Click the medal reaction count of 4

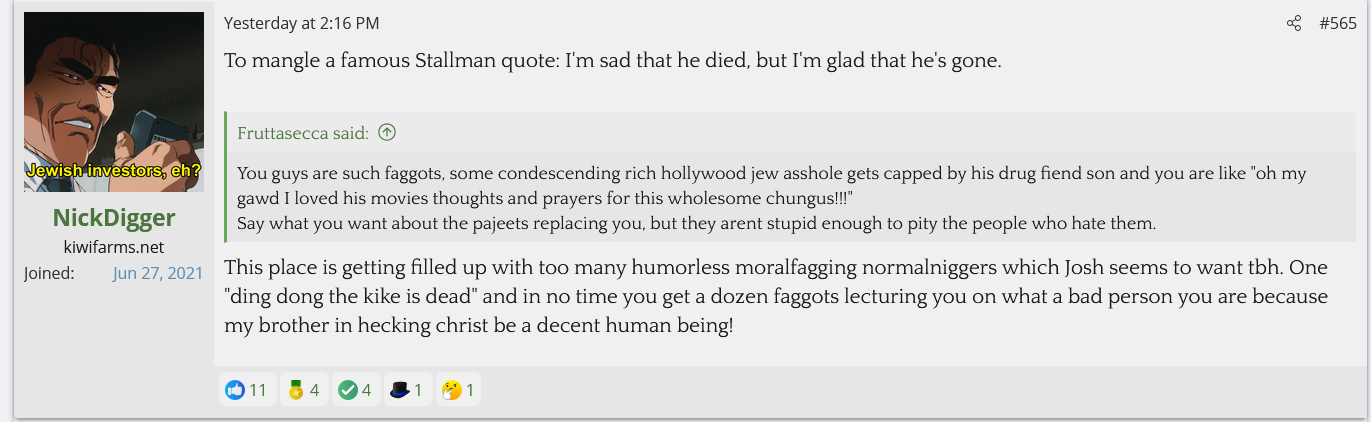coord(314,390)
